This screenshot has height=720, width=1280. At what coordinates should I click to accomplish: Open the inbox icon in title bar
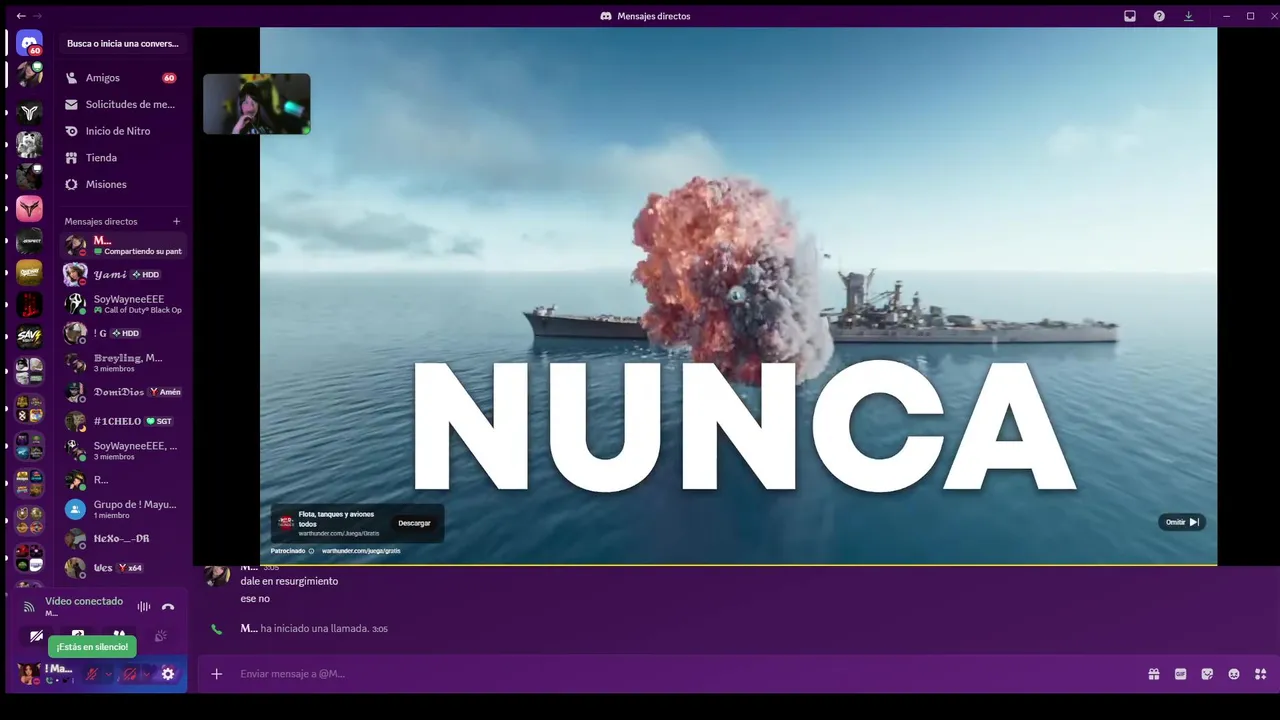[x=1130, y=16]
